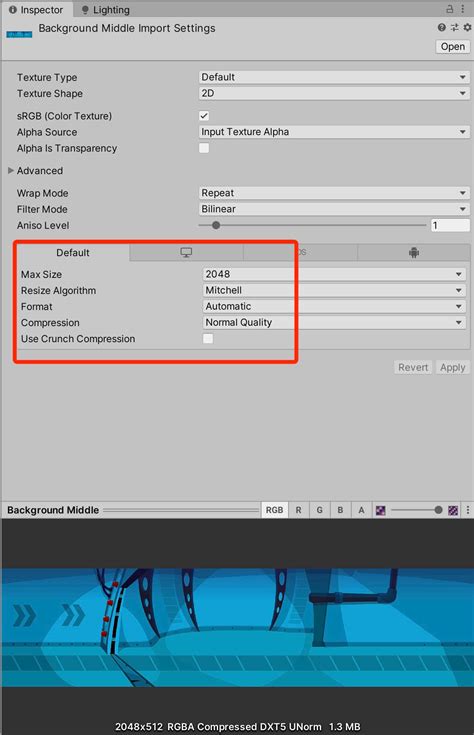Select the Inspector tab
The width and height of the screenshot is (474, 735).
tap(37, 9)
